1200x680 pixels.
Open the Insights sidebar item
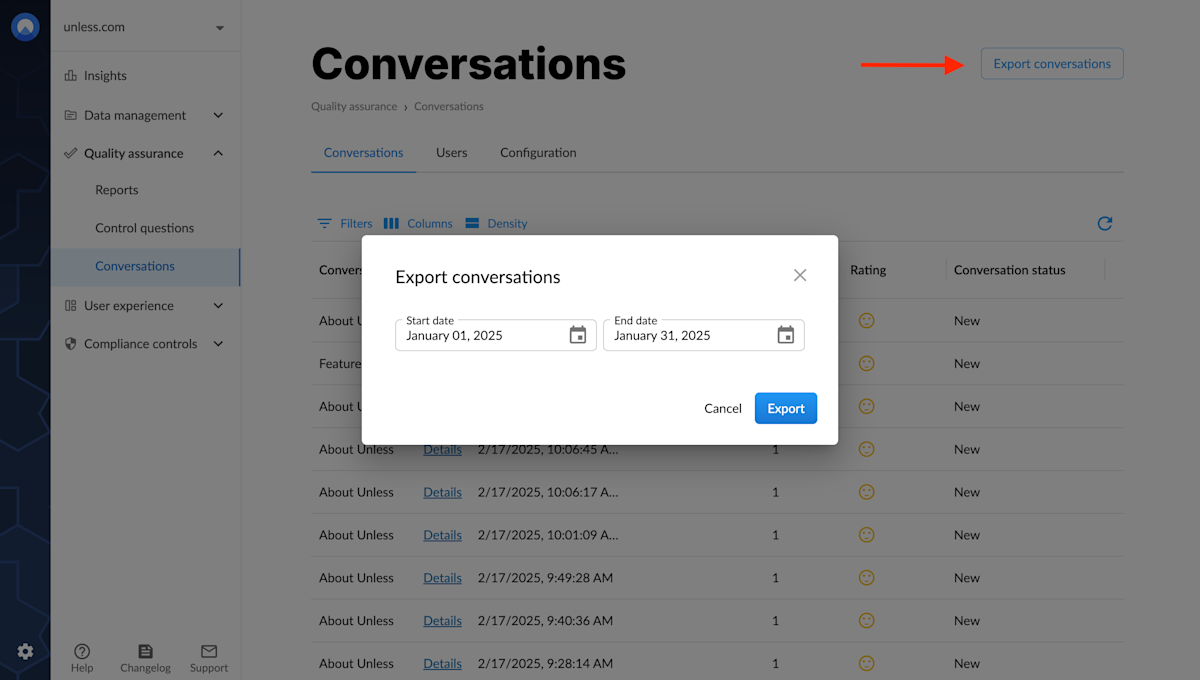coord(103,75)
